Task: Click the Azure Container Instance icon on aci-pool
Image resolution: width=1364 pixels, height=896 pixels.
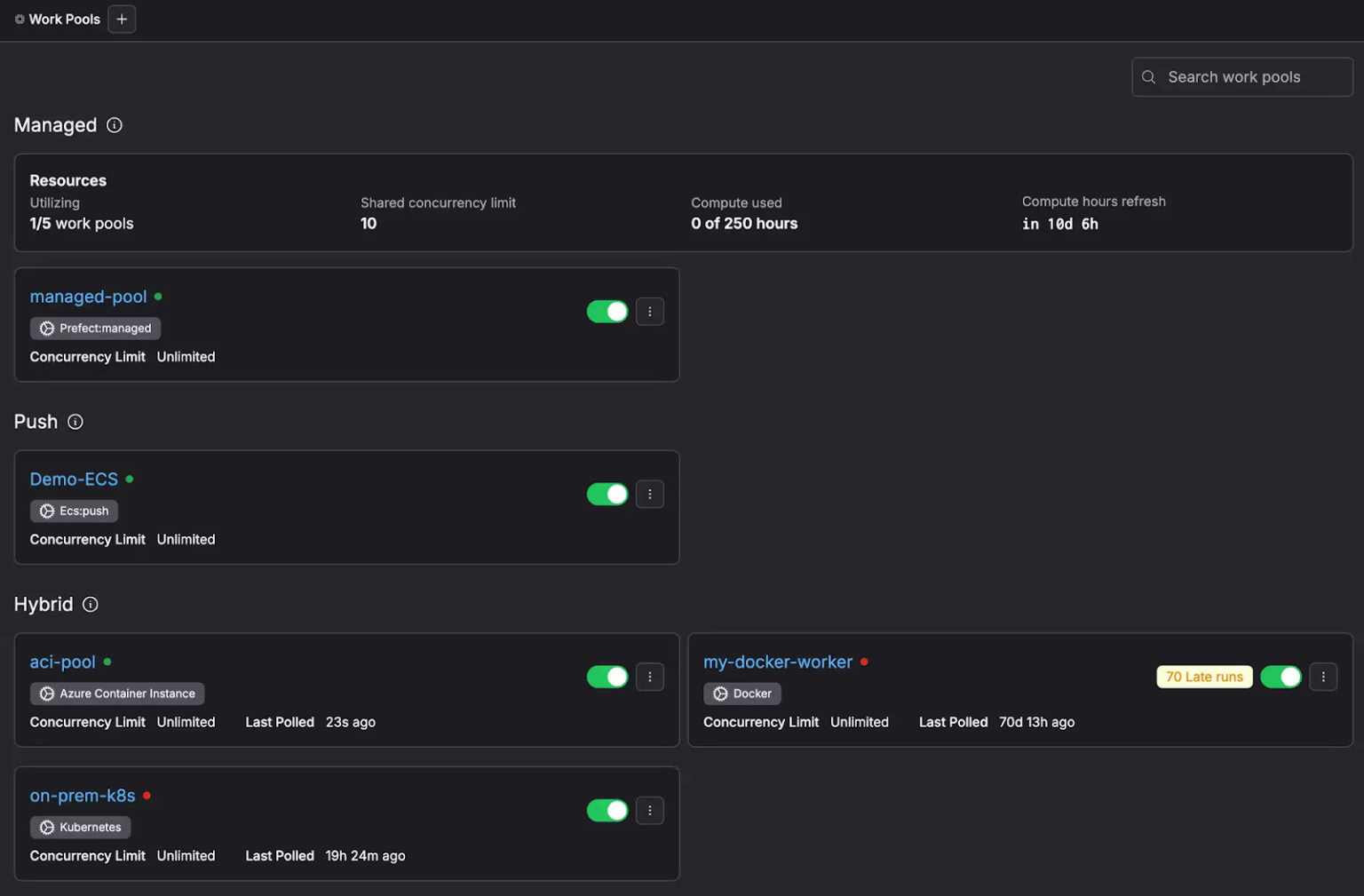Action: (46, 694)
